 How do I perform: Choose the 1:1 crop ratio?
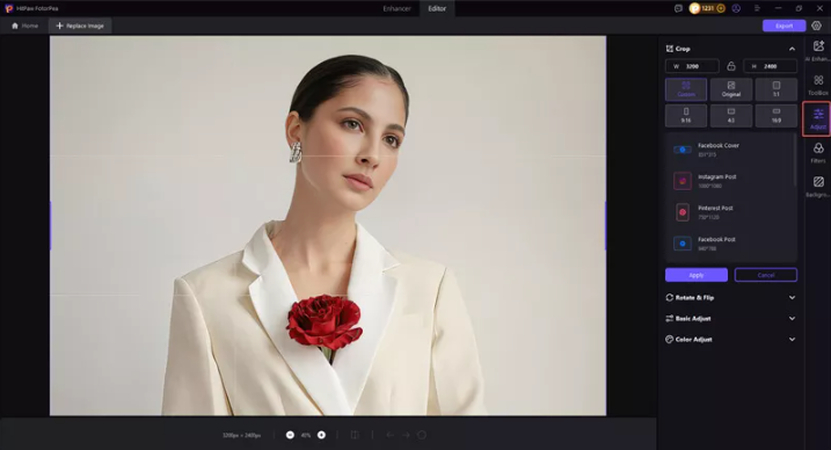point(776,89)
